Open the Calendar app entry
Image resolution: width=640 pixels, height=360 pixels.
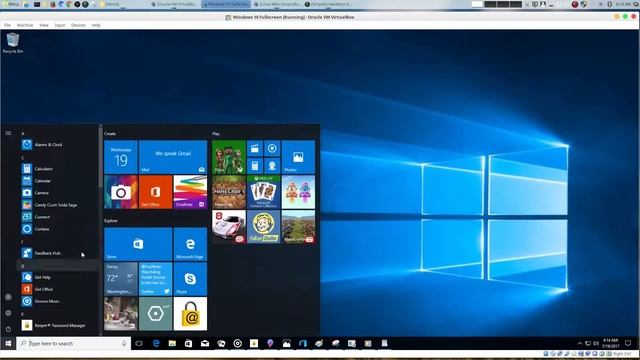57,180
